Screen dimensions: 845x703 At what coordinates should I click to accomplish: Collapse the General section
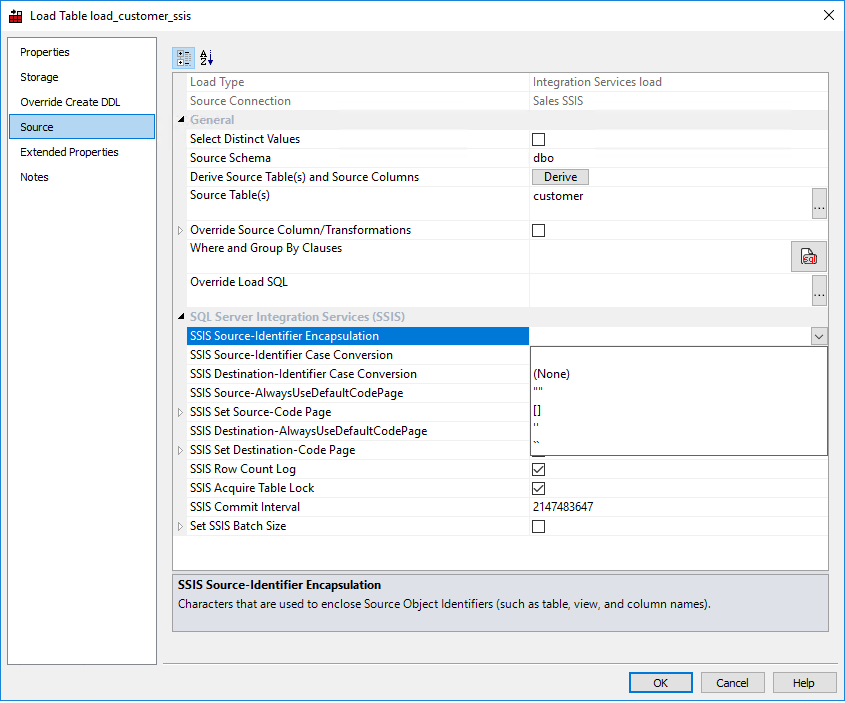(182, 120)
